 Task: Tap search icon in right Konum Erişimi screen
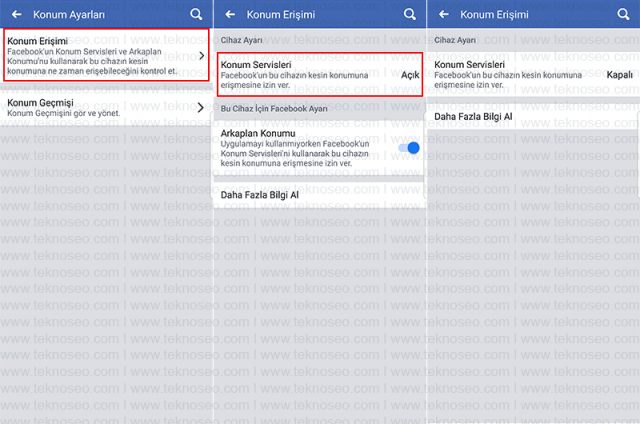click(623, 14)
